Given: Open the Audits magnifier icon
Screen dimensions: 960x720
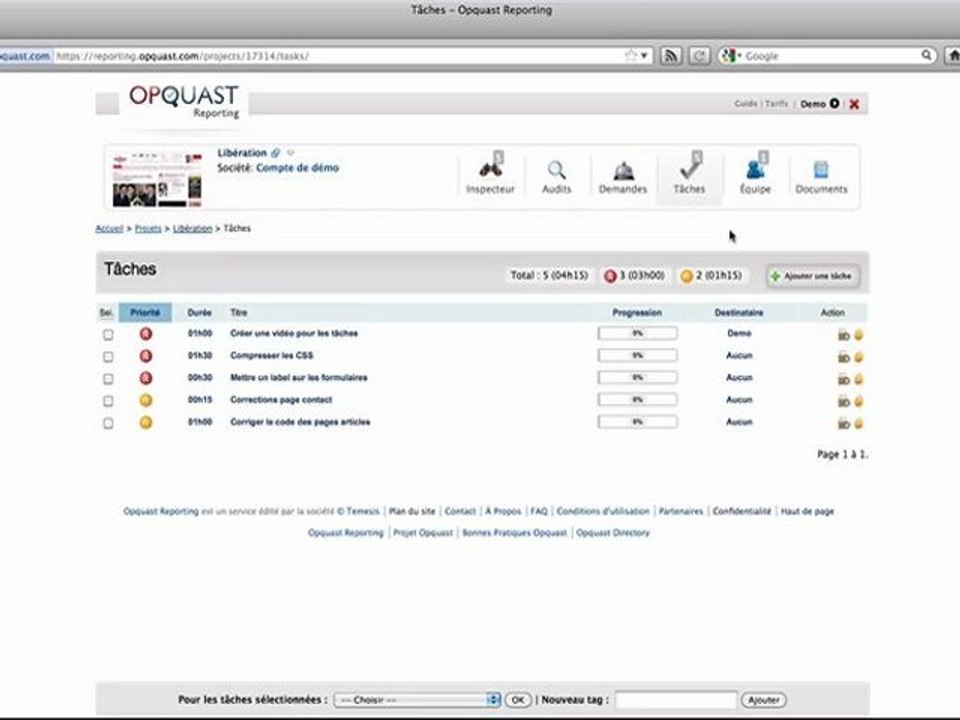Looking at the screenshot, I should click(x=556, y=170).
